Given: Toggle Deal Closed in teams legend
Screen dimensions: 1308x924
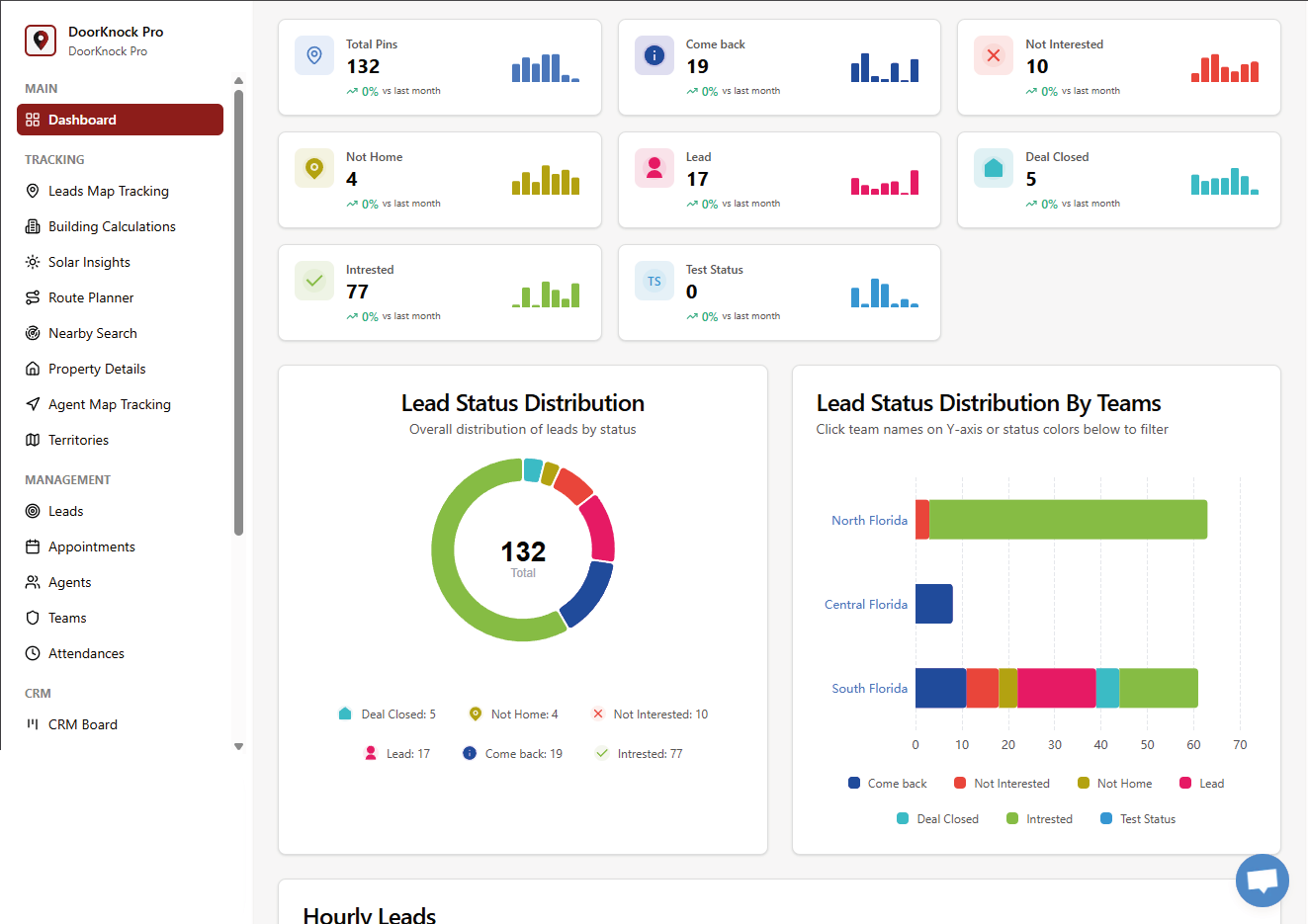Looking at the screenshot, I should (x=937, y=819).
